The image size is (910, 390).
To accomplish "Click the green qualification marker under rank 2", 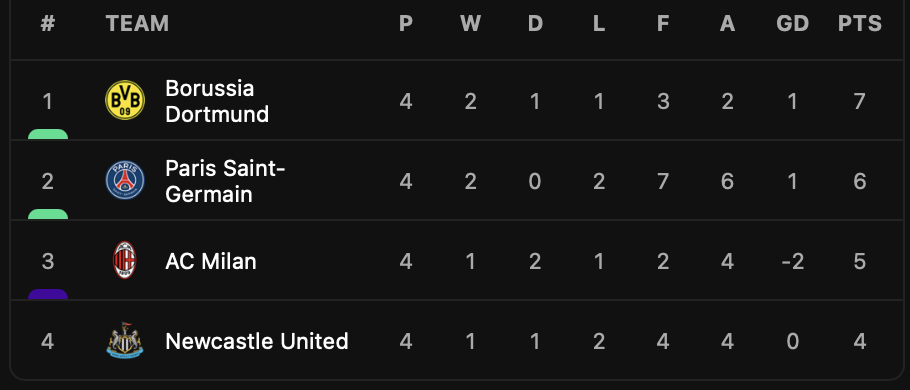I will tap(48, 214).
